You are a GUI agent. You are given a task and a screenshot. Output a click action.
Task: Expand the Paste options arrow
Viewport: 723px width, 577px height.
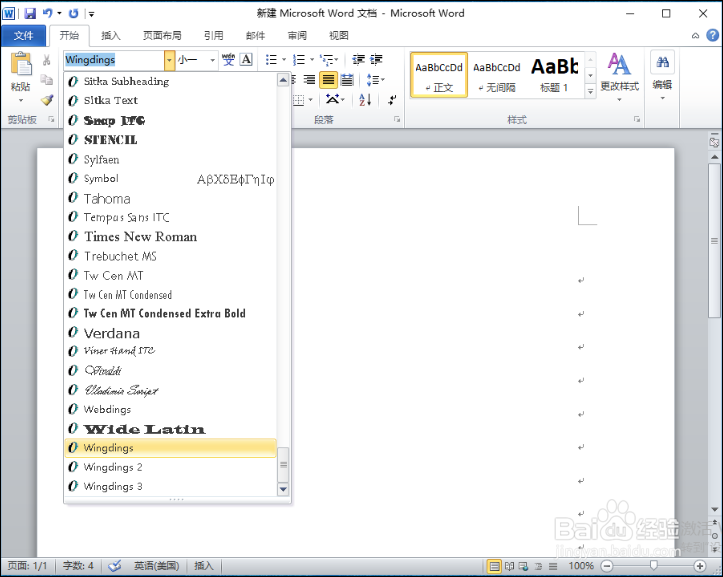(21, 100)
